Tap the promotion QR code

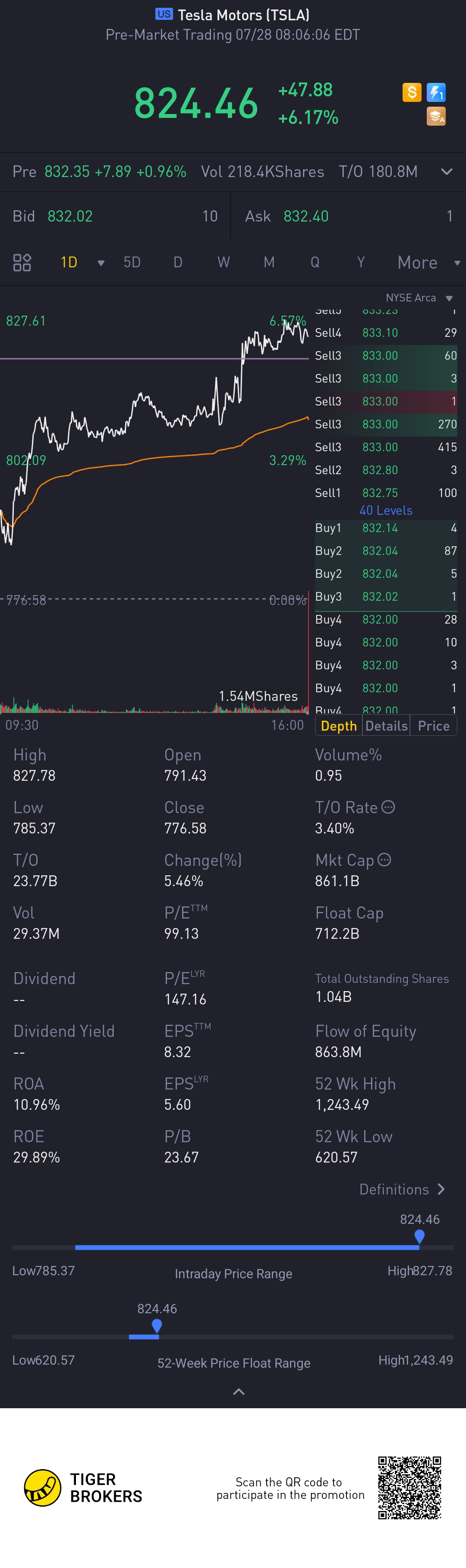tap(409, 1488)
